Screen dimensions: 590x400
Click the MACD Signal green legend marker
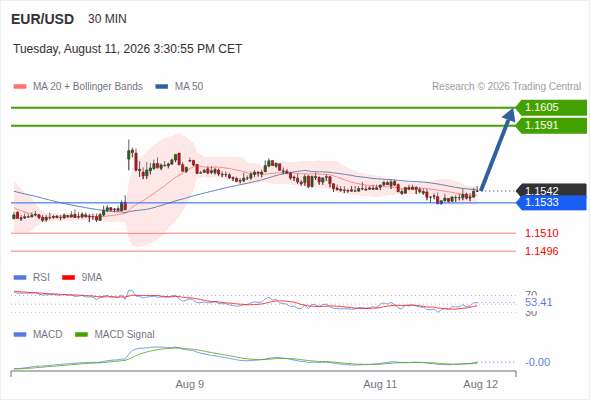click(81, 335)
